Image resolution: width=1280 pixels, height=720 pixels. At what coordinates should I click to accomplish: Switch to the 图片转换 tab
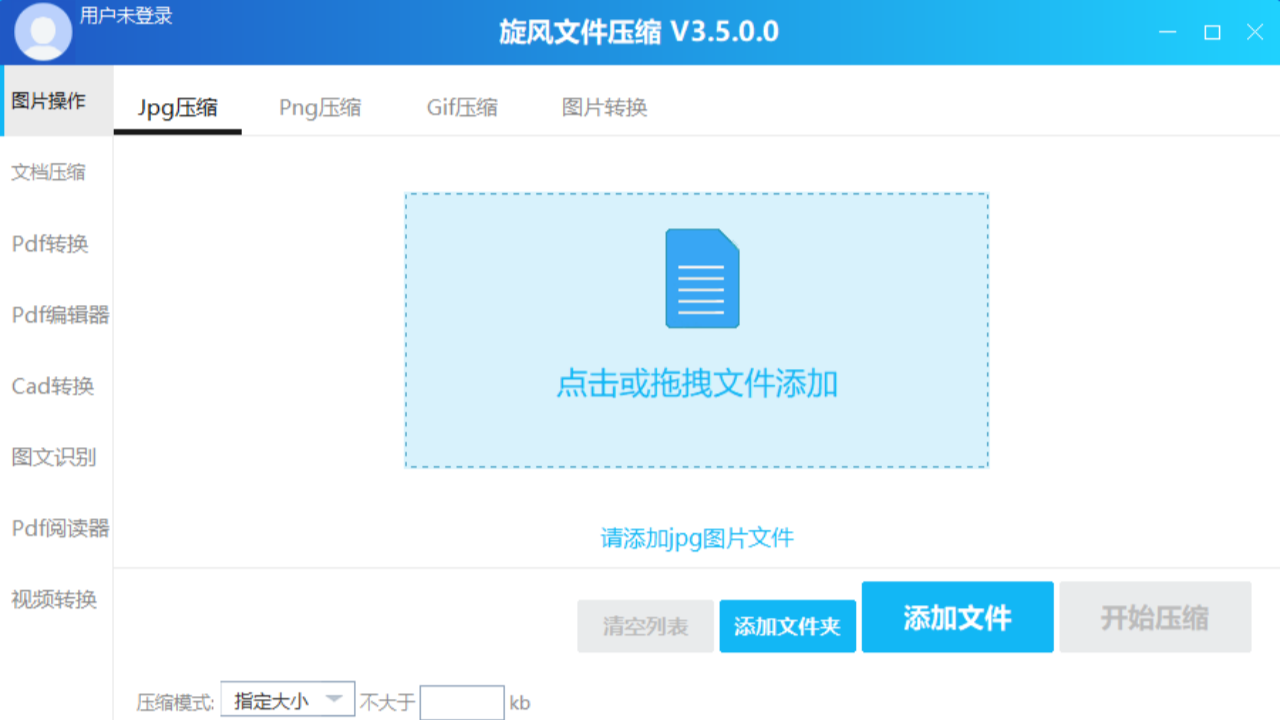click(604, 107)
